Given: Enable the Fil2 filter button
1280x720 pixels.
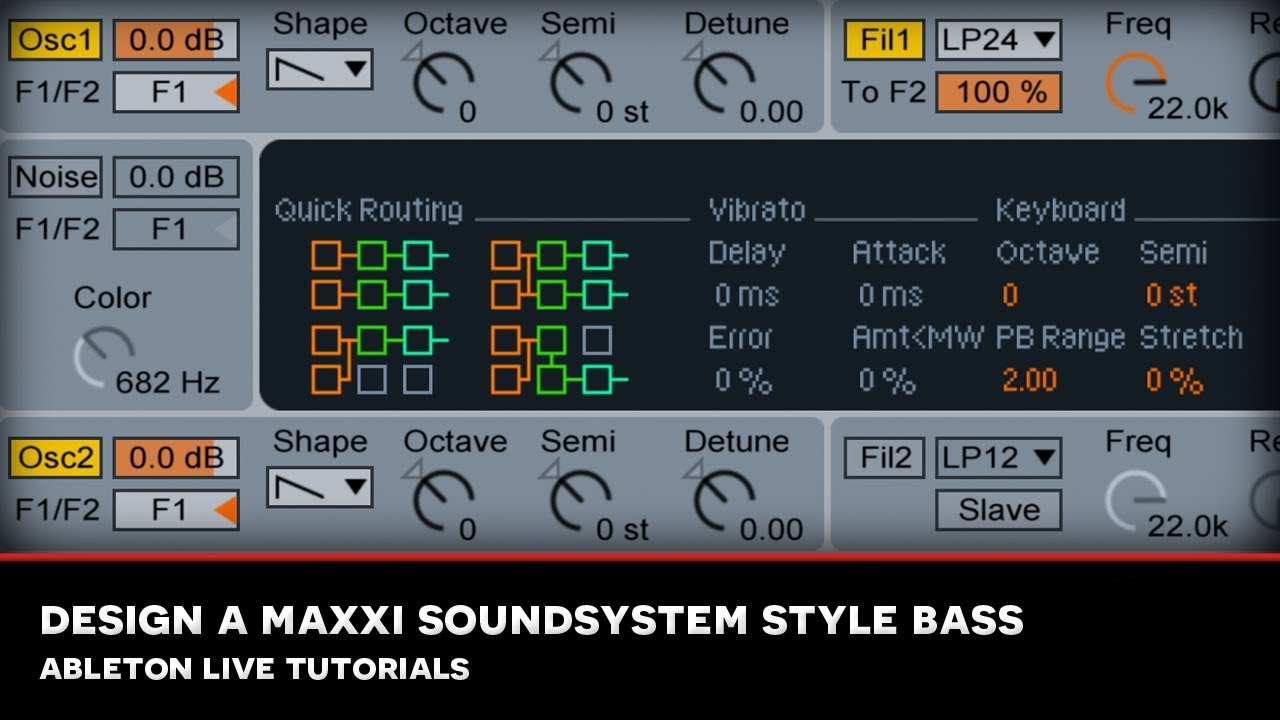Looking at the screenshot, I should coord(885,458).
